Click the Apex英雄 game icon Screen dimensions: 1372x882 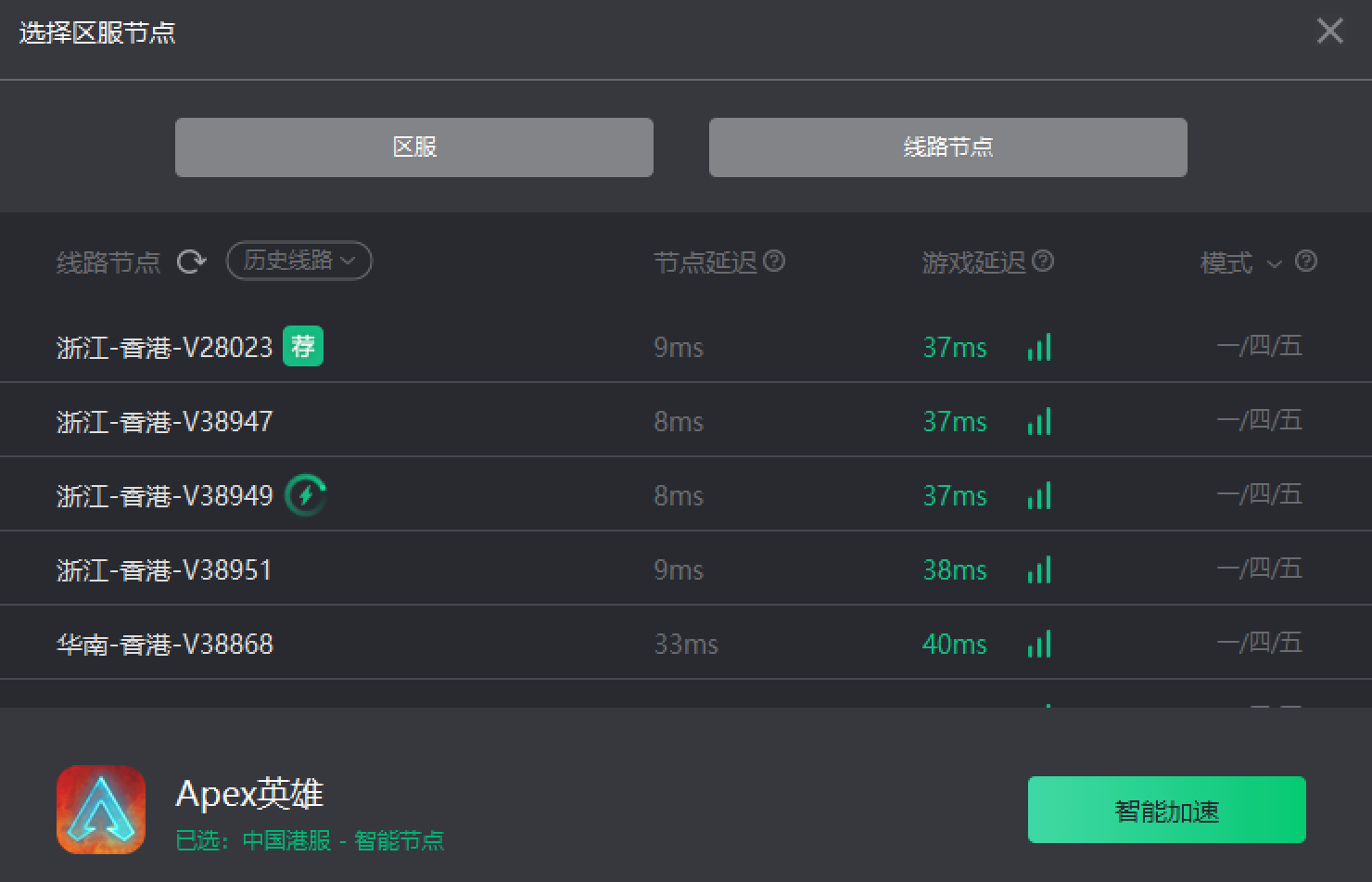point(101,810)
